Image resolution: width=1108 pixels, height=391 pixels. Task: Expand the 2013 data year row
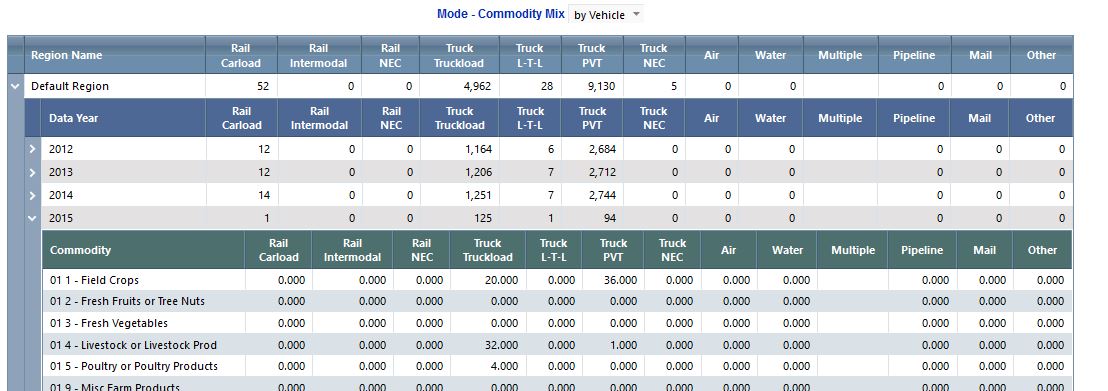pyautogui.click(x=33, y=172)
